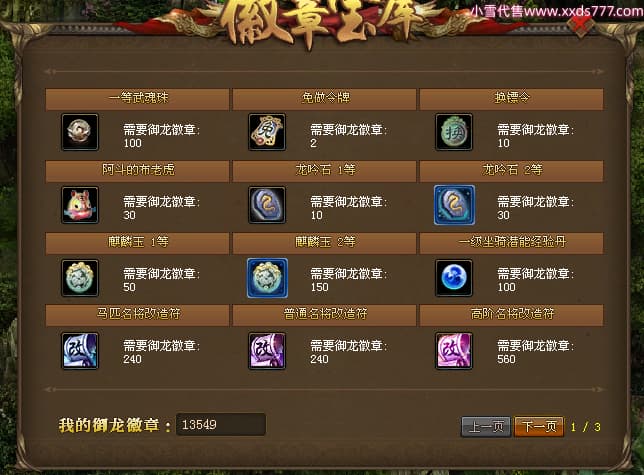Pick the 高阶名将改造符 pink talisman icon
This screenshot has width=644, height=475.
[x=454, y=351]
